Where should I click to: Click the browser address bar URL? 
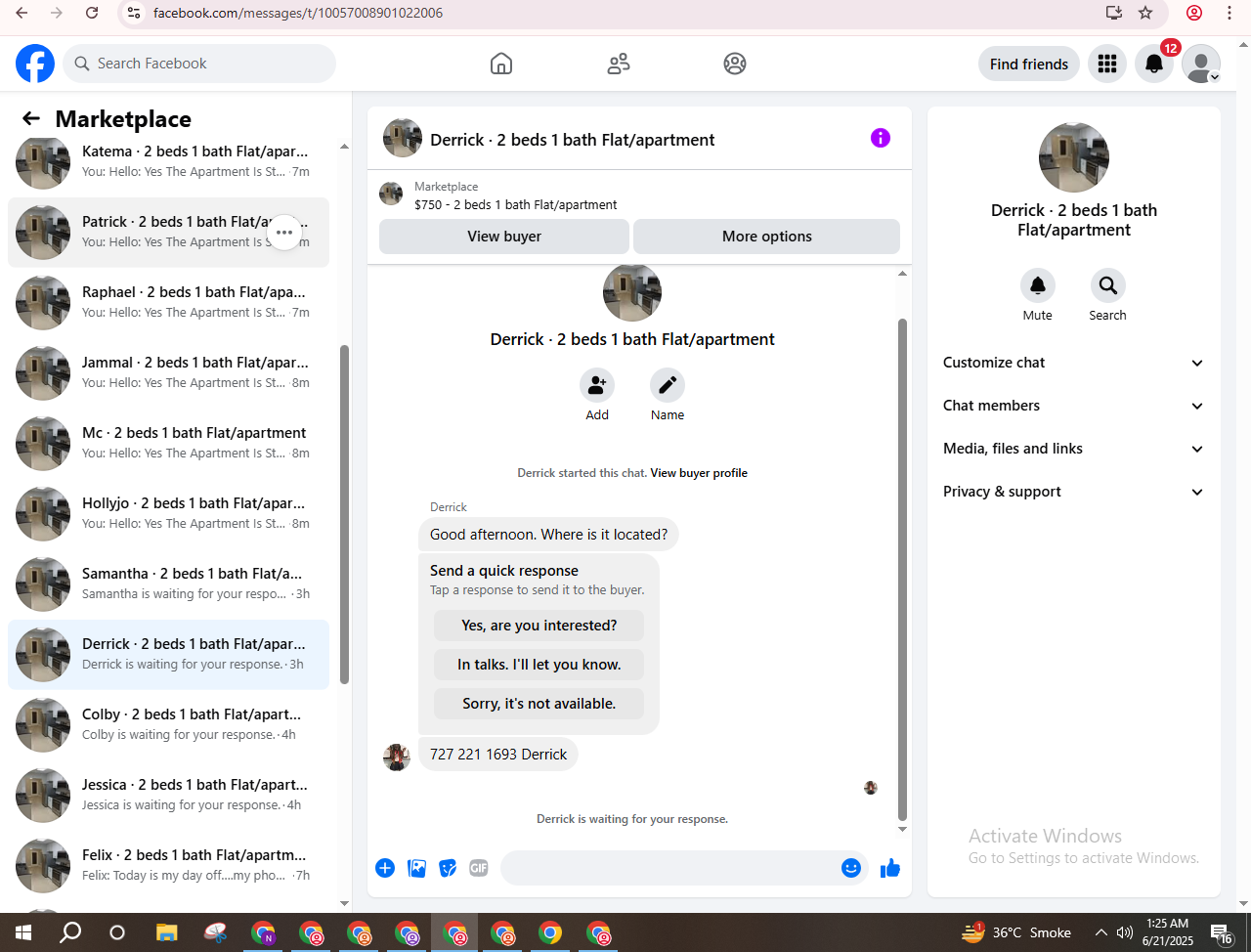click(x=298, y=13)
